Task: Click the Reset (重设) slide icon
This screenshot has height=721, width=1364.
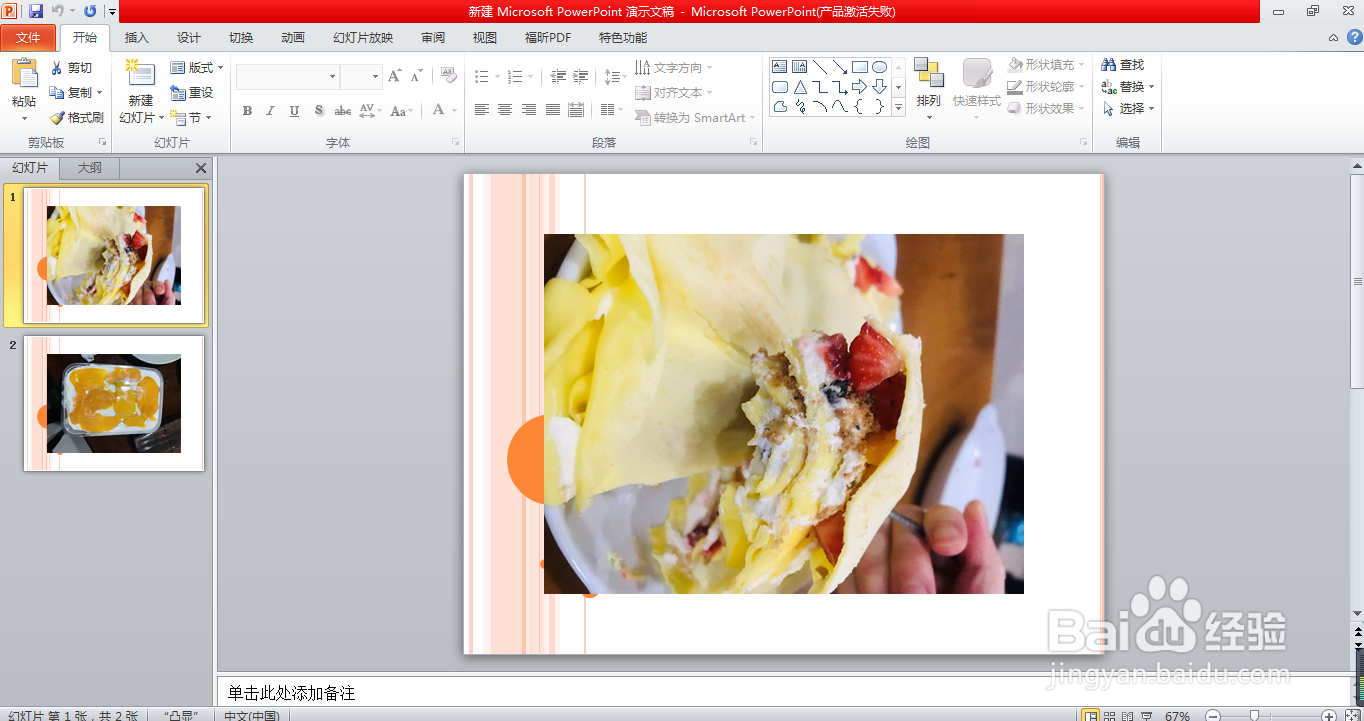Action: pyautogui.click(x=178, y=92)
